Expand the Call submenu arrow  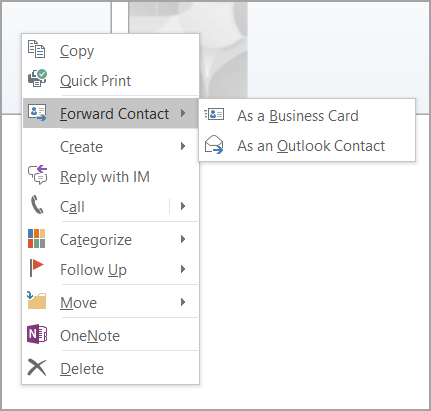pos(183,206)
